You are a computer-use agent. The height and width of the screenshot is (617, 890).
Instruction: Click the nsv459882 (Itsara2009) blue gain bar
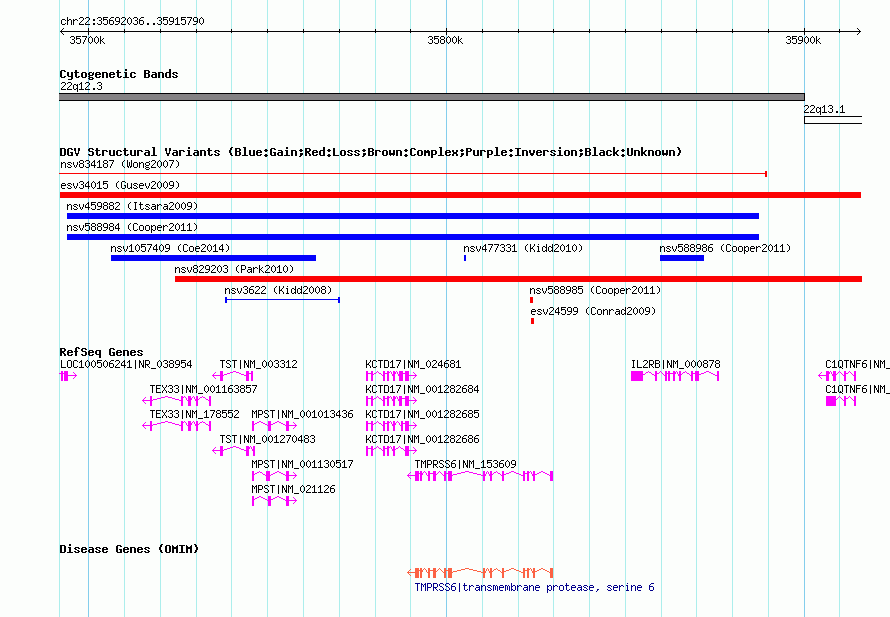(413, 216)
